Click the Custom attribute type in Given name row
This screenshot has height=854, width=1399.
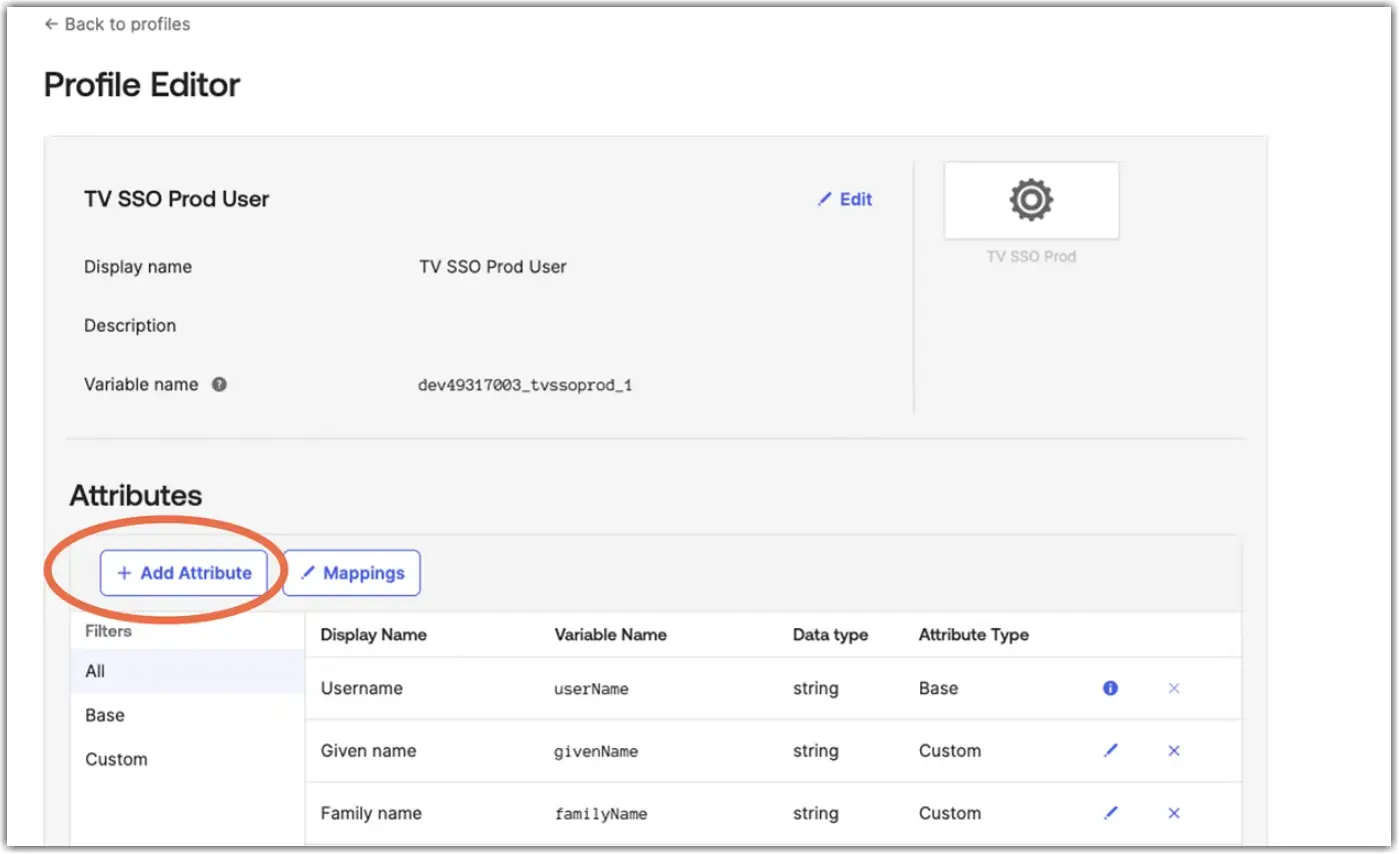949,751
